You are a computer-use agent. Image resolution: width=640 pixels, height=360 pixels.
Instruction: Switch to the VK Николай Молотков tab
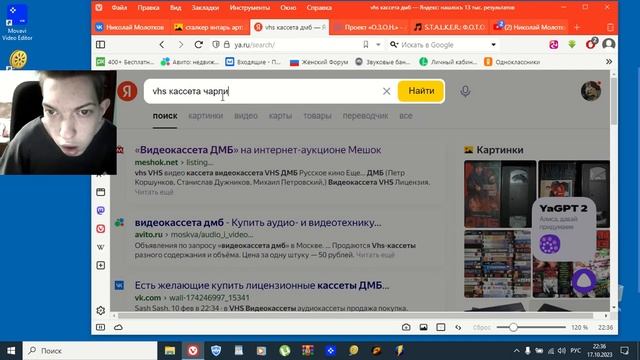130,27
